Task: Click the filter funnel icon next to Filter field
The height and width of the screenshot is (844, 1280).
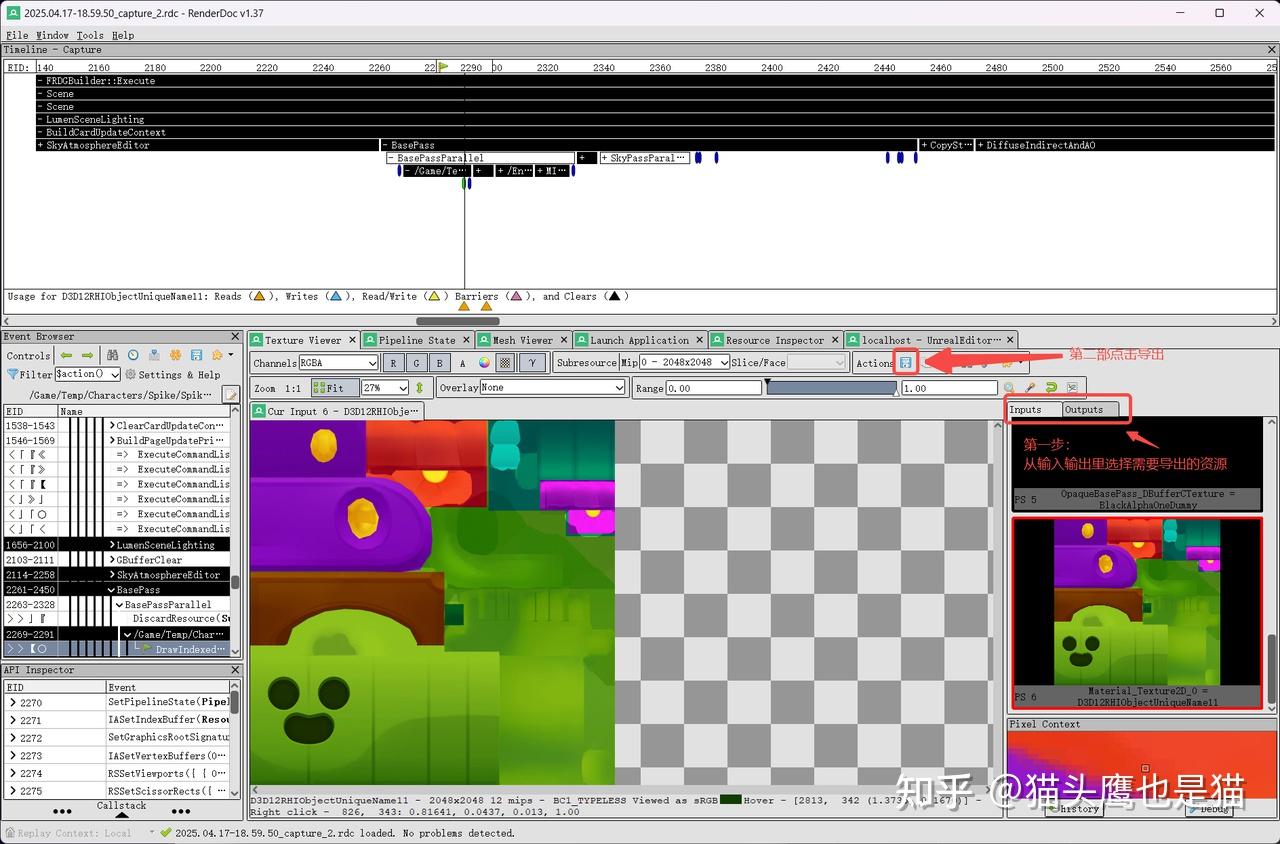Action: [14, 374]
